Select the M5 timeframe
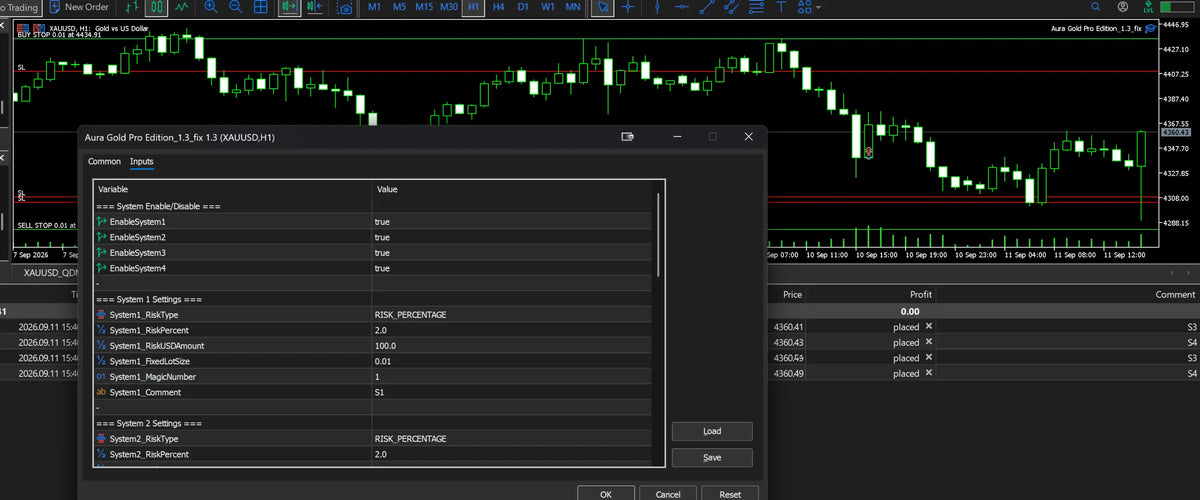Viewport: 1200px width, 500px height. tap(399, 7)
